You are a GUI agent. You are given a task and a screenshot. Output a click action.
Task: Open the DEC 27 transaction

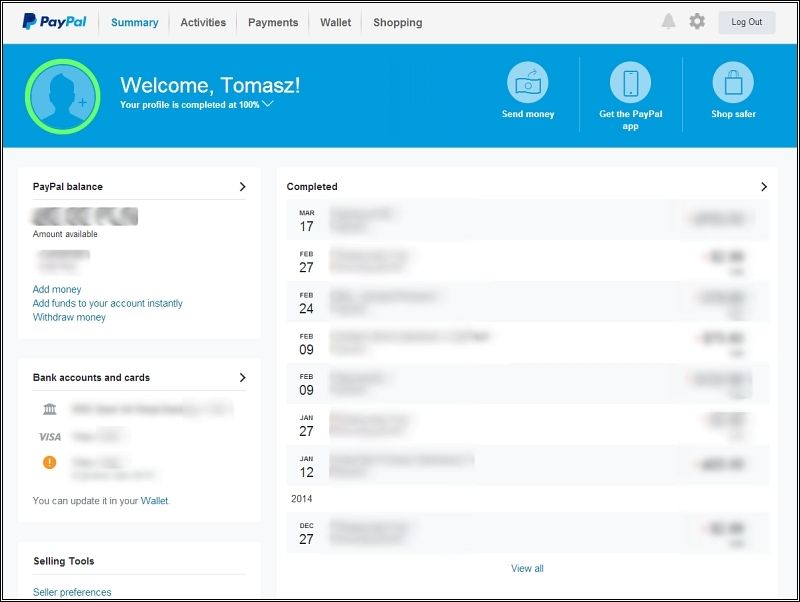click(x=528, y=533)
